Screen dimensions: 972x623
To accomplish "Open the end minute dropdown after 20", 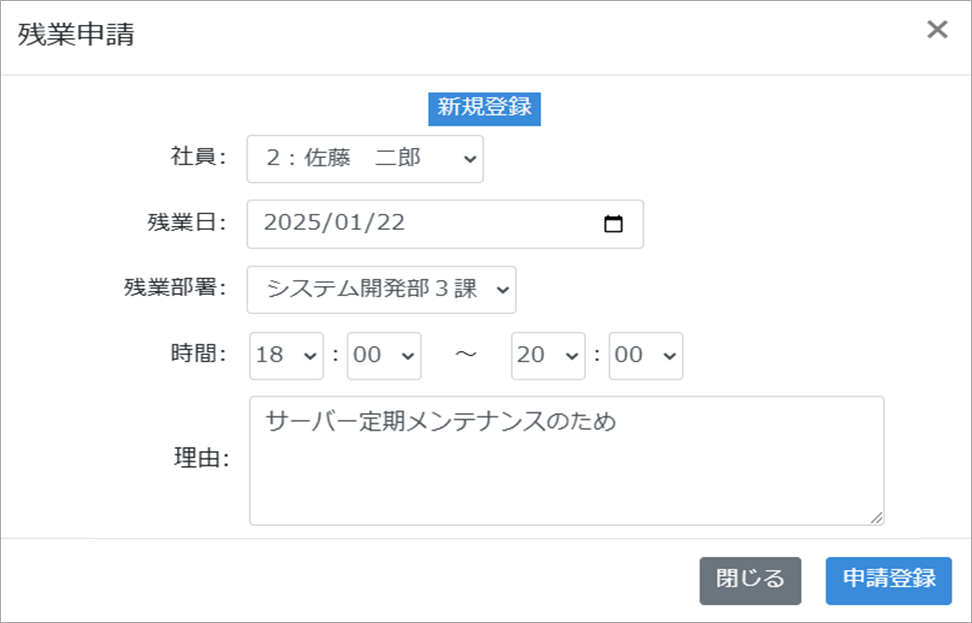I will pyautogui.click(x=645, y=356).
